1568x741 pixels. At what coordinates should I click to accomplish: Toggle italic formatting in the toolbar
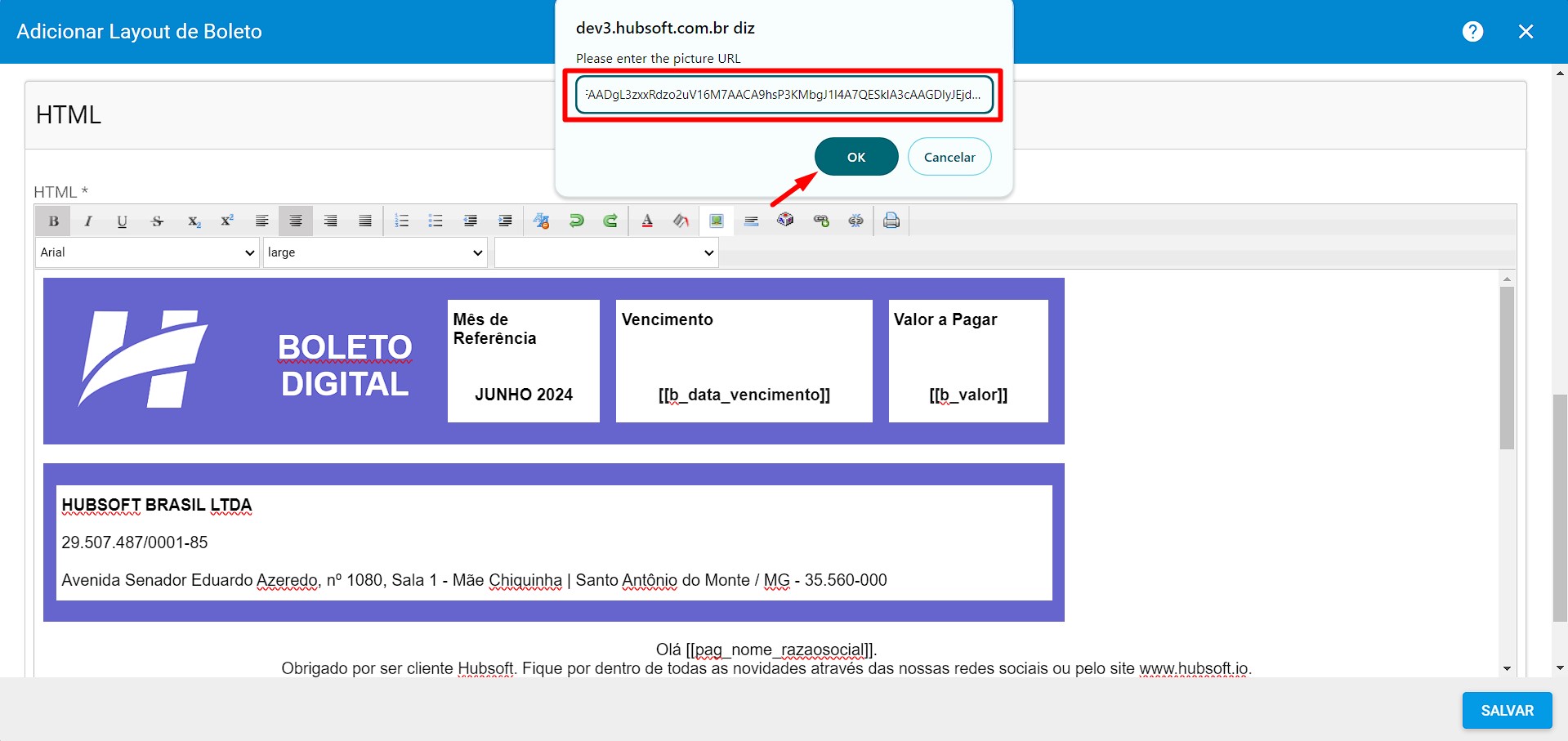coord(88,221)
